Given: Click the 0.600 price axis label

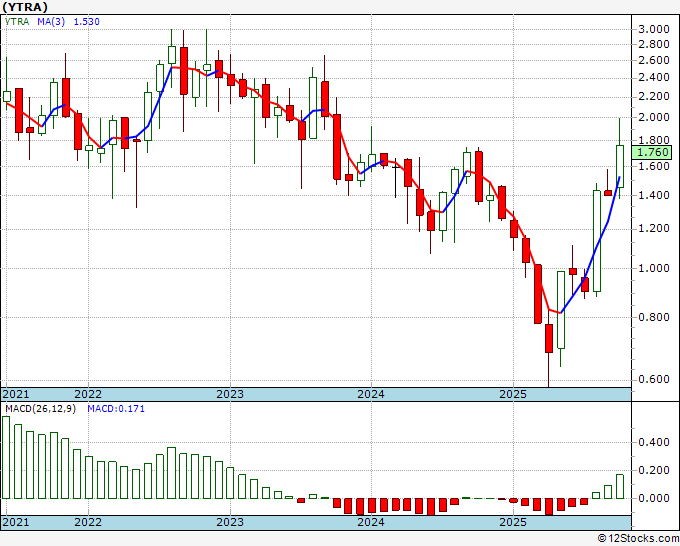Looking at the screenshot, I should [654, 379].
